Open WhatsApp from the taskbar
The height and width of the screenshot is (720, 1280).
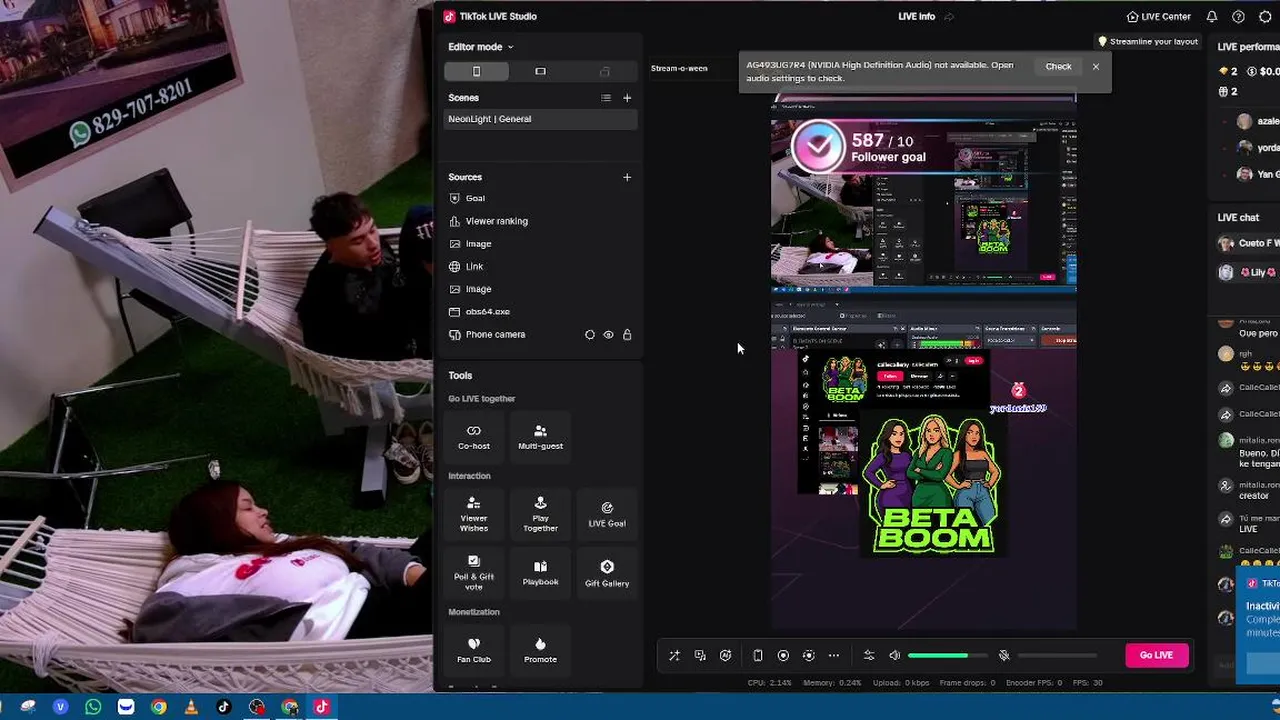point(93,707)
